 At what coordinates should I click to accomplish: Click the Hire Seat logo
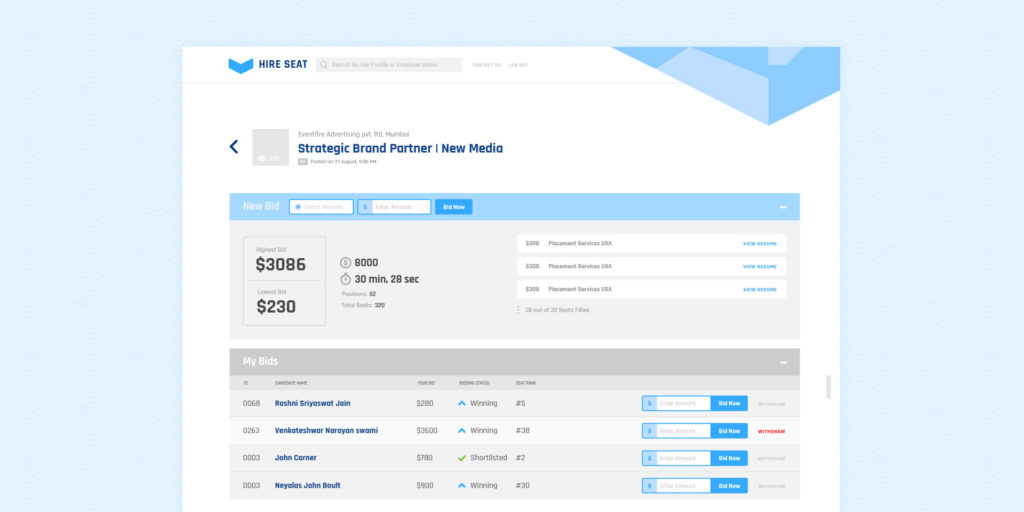point(268,65)
